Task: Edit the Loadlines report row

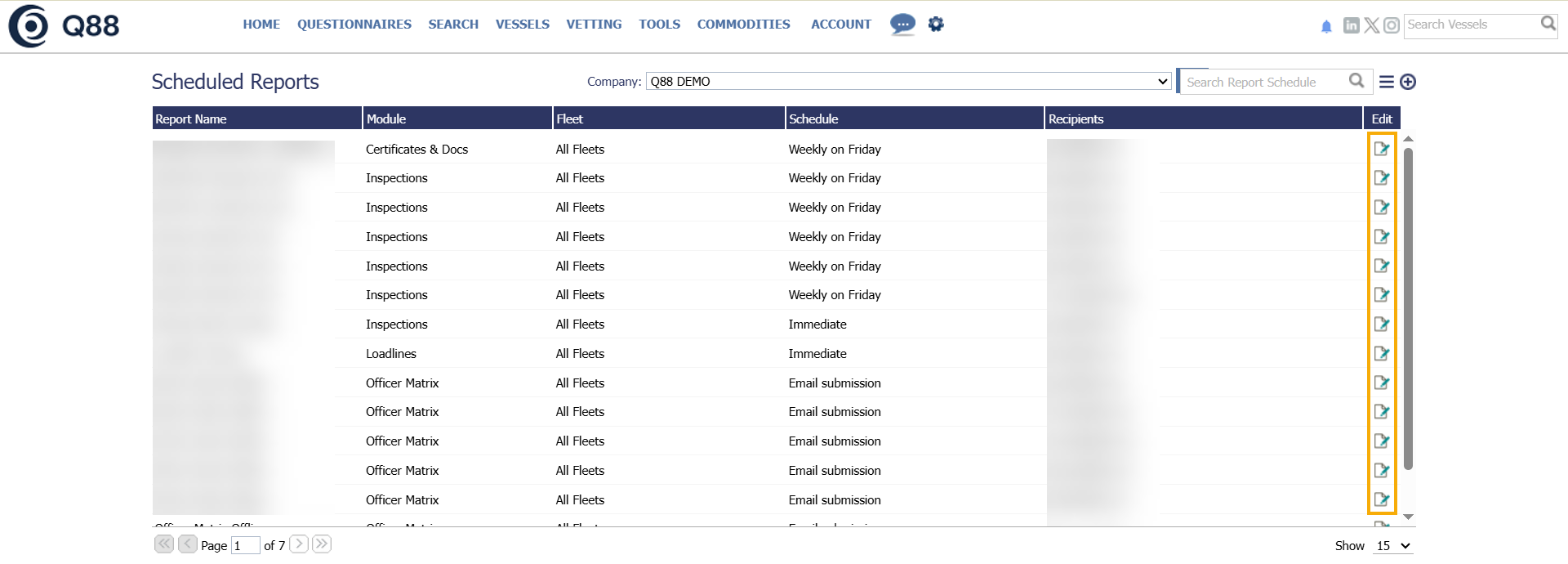Action: pyautogui.click(x=1382, y=354)
